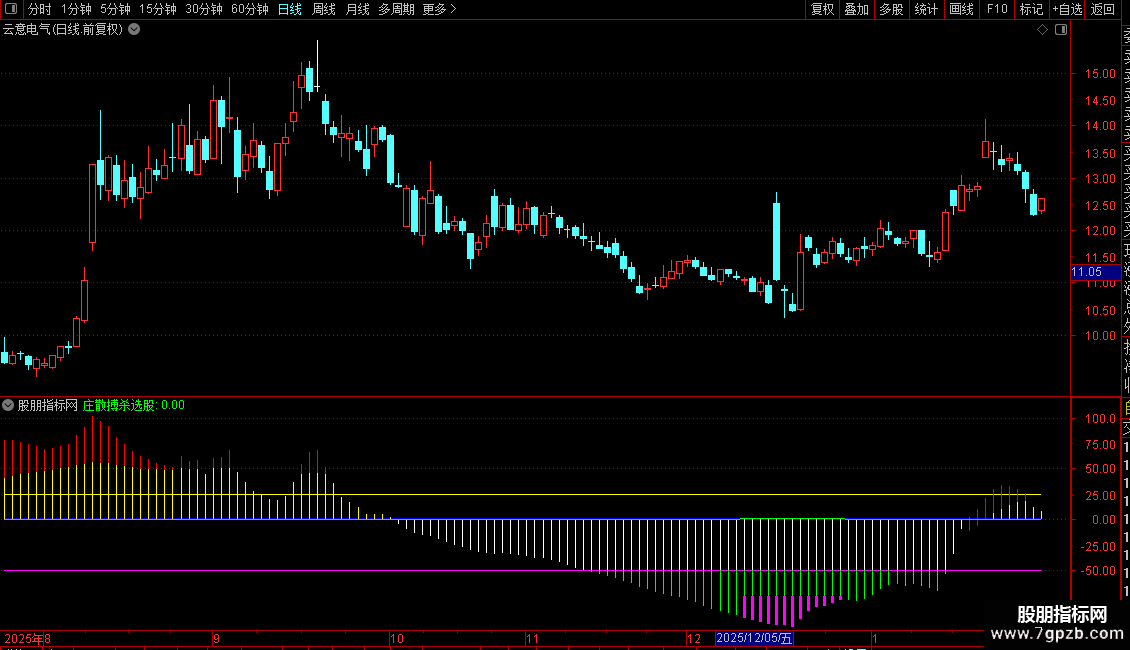The image size is (1130, 650).
Task: Click the 11.05 current price marker
Action: (x=1095, y=272)
